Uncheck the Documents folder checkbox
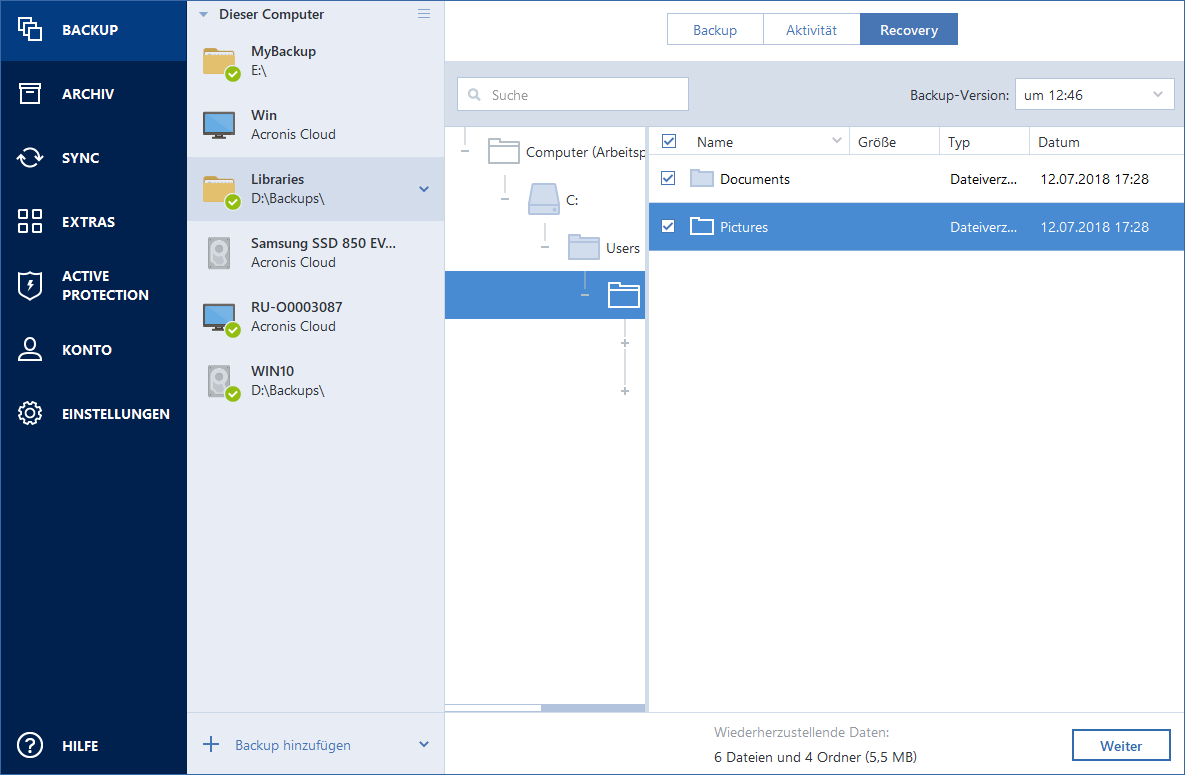The width and height of the screenshot is (1185, 775). pyautogui.click(x=669, y=179)
